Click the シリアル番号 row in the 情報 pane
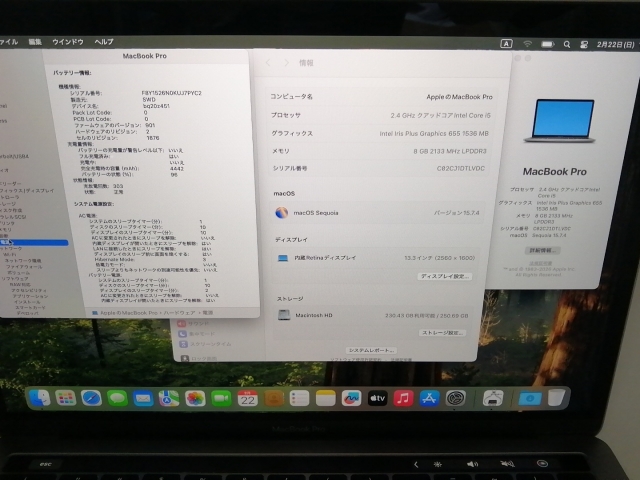640x480 pixels. pos(378,168)
